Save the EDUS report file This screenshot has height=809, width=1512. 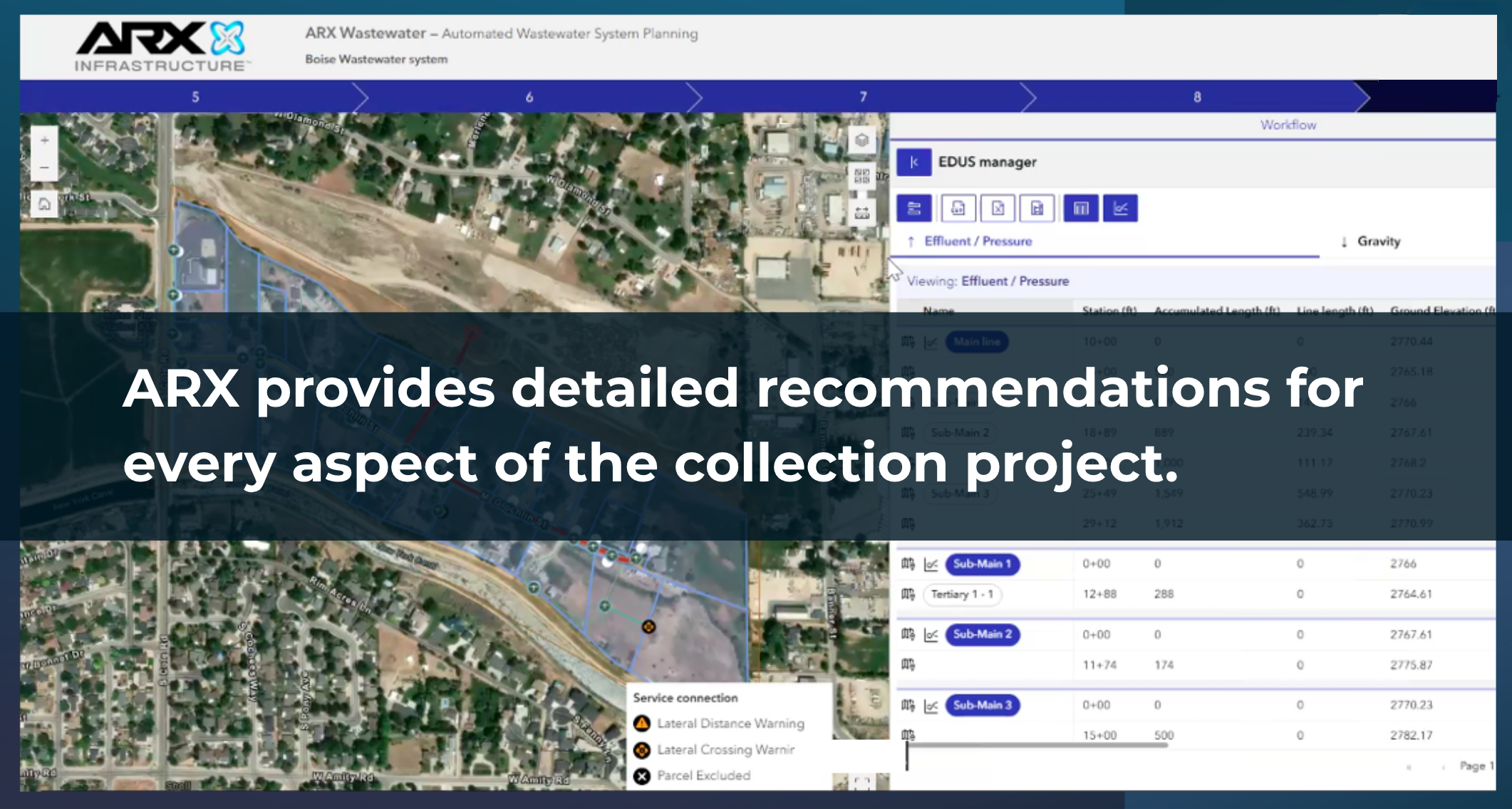pos(1037,209)
